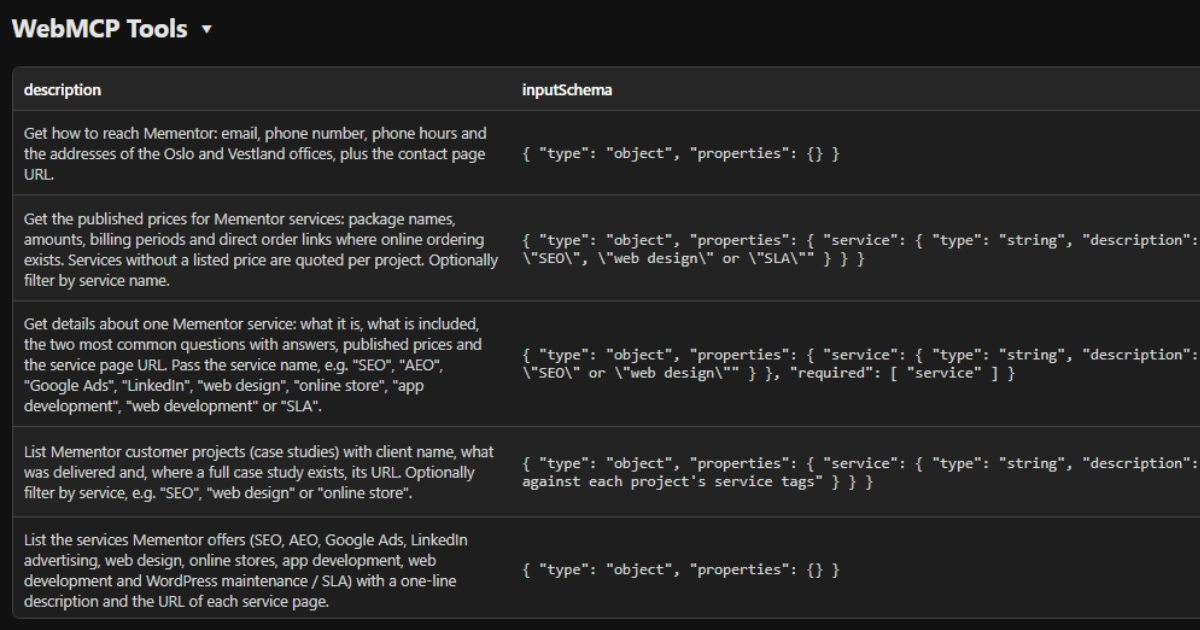
Task: Click the schema mentioning project's service tags
Action: pos(860,473)
